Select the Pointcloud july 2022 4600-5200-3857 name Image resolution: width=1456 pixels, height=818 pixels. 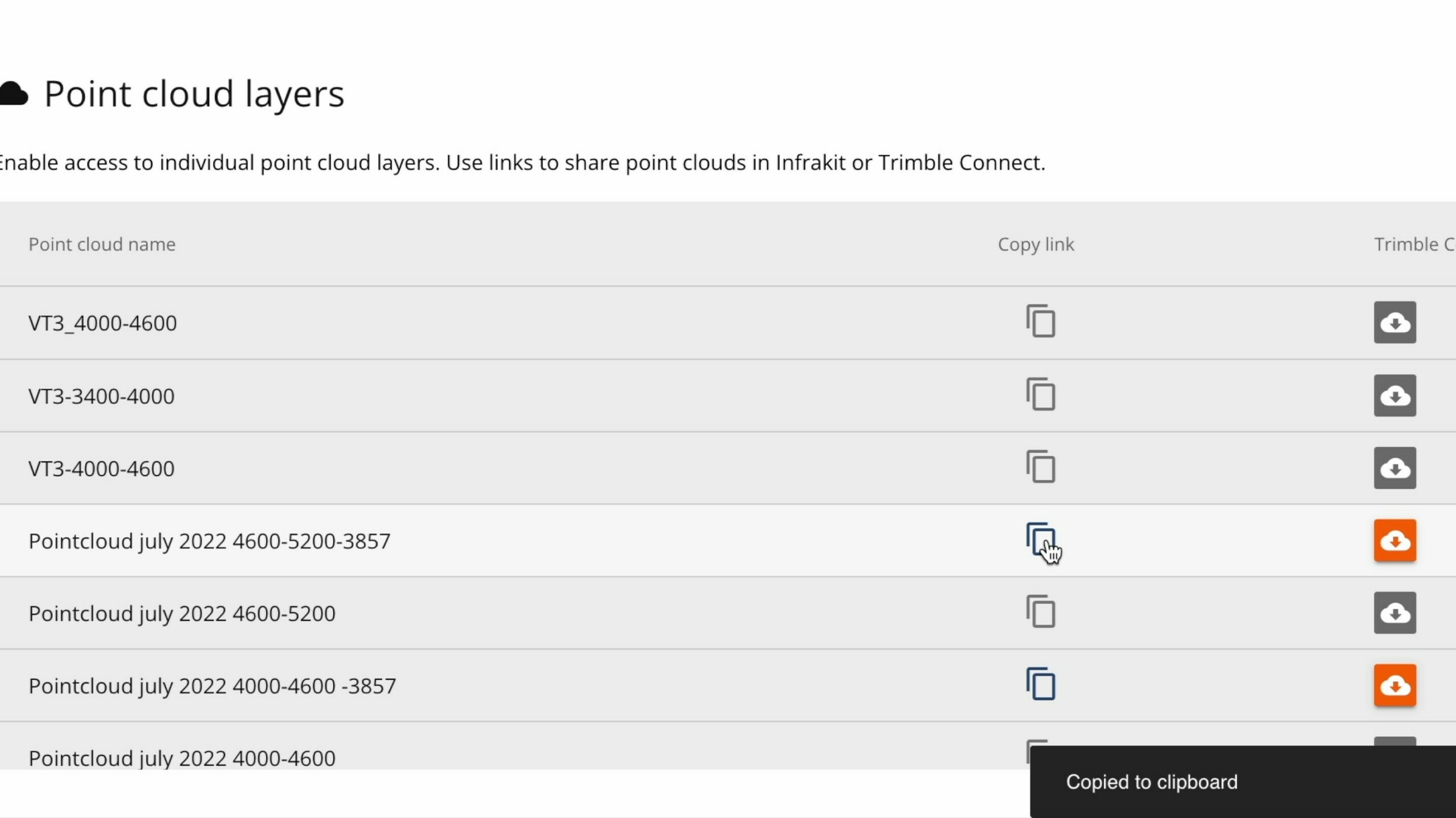click(x=209, y=542)
